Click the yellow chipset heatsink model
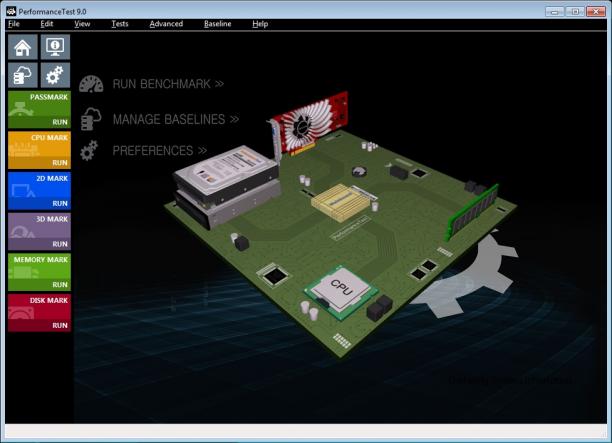612x443 pixels. point(342,202)
